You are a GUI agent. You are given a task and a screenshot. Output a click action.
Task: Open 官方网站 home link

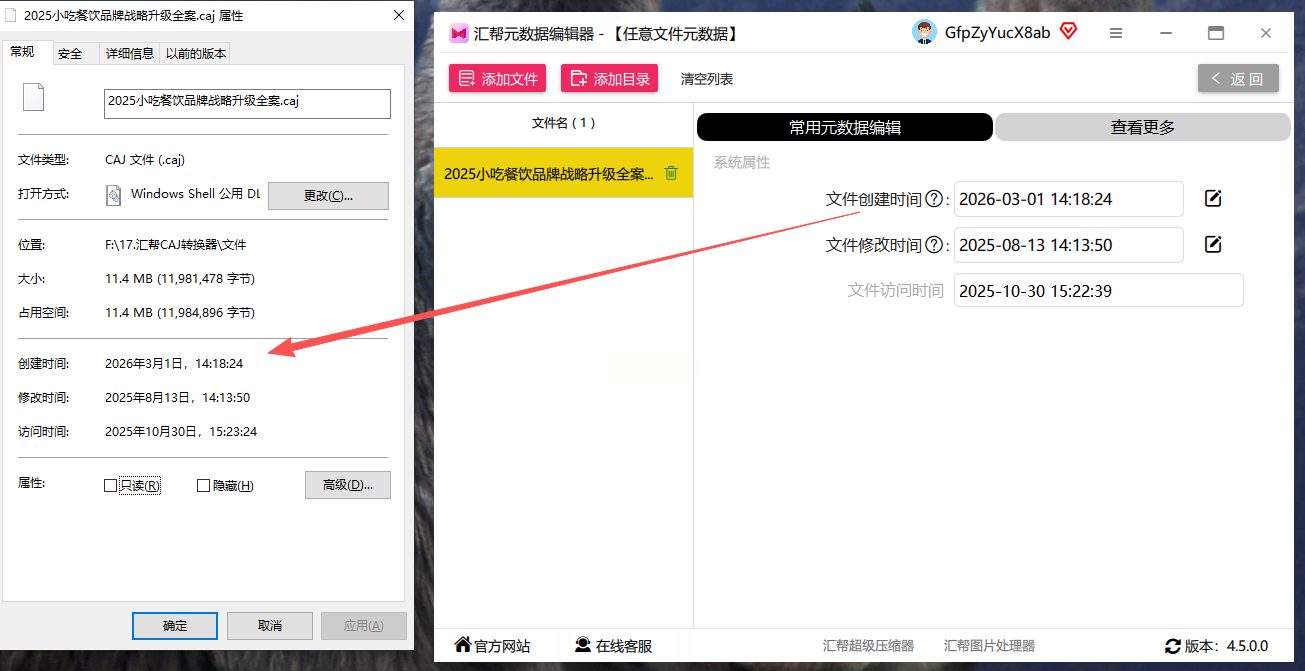492,646
